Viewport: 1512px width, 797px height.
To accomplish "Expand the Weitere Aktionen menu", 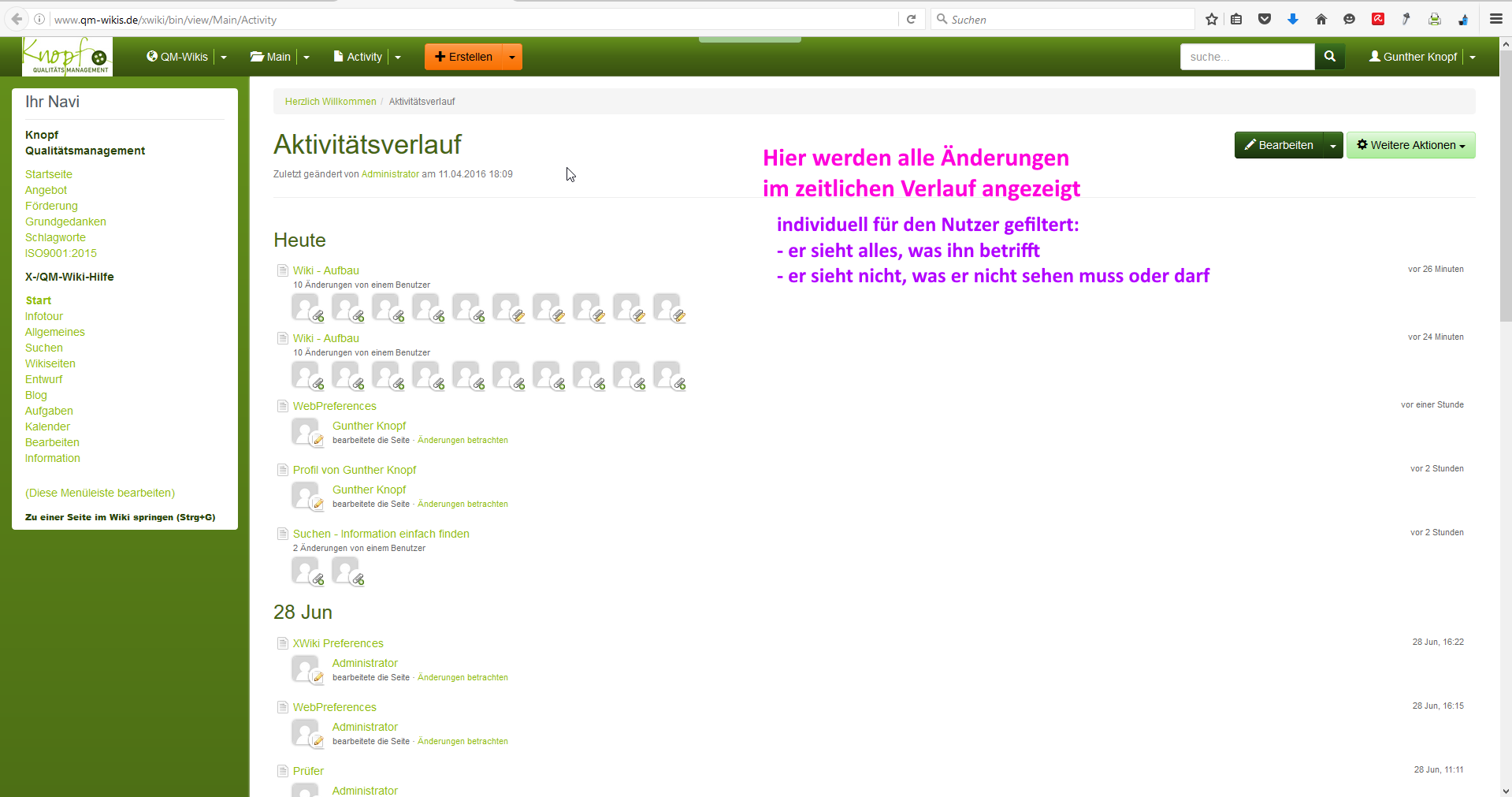I will 1410,145.
